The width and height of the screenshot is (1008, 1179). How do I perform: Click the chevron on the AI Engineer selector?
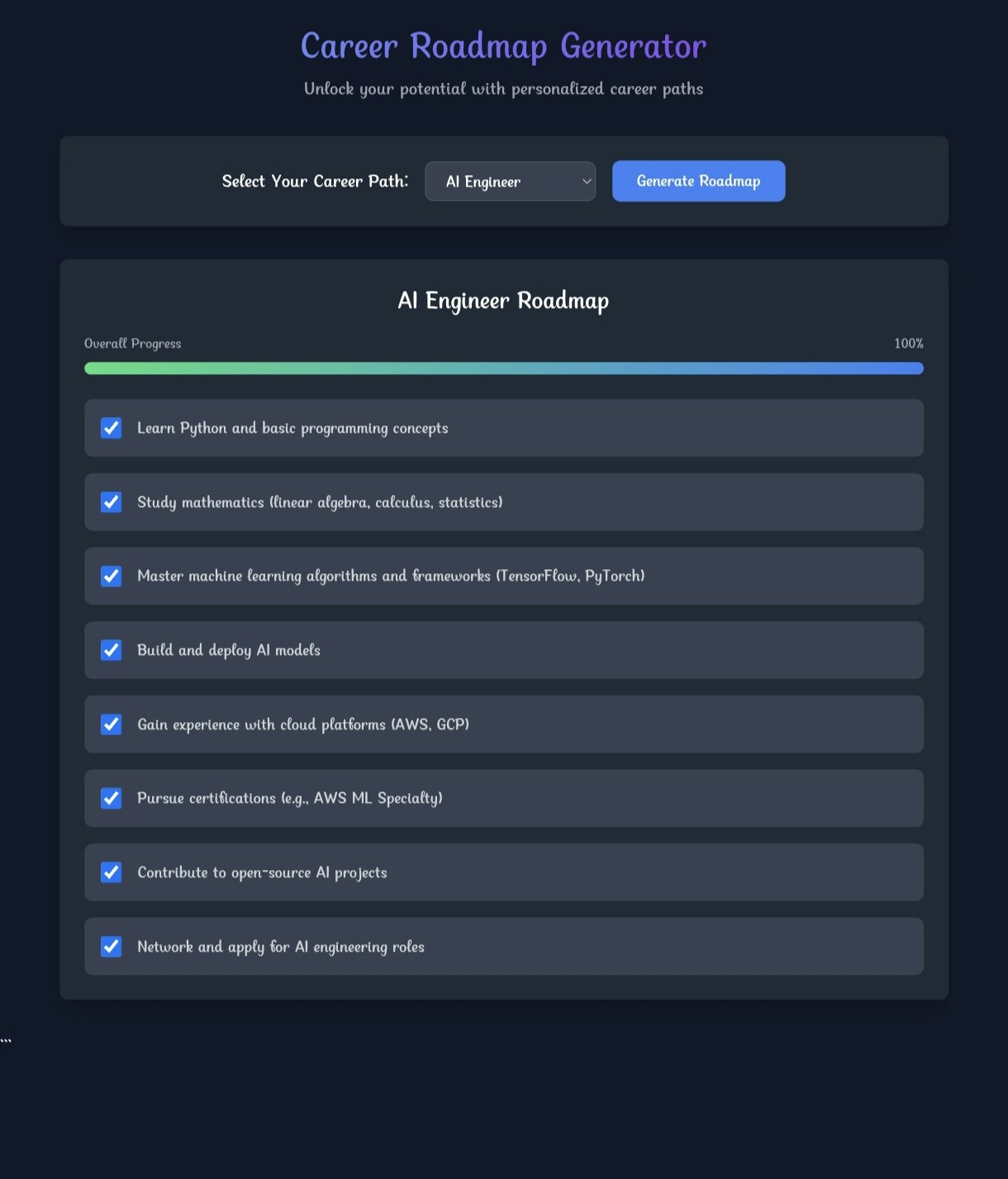585,181
